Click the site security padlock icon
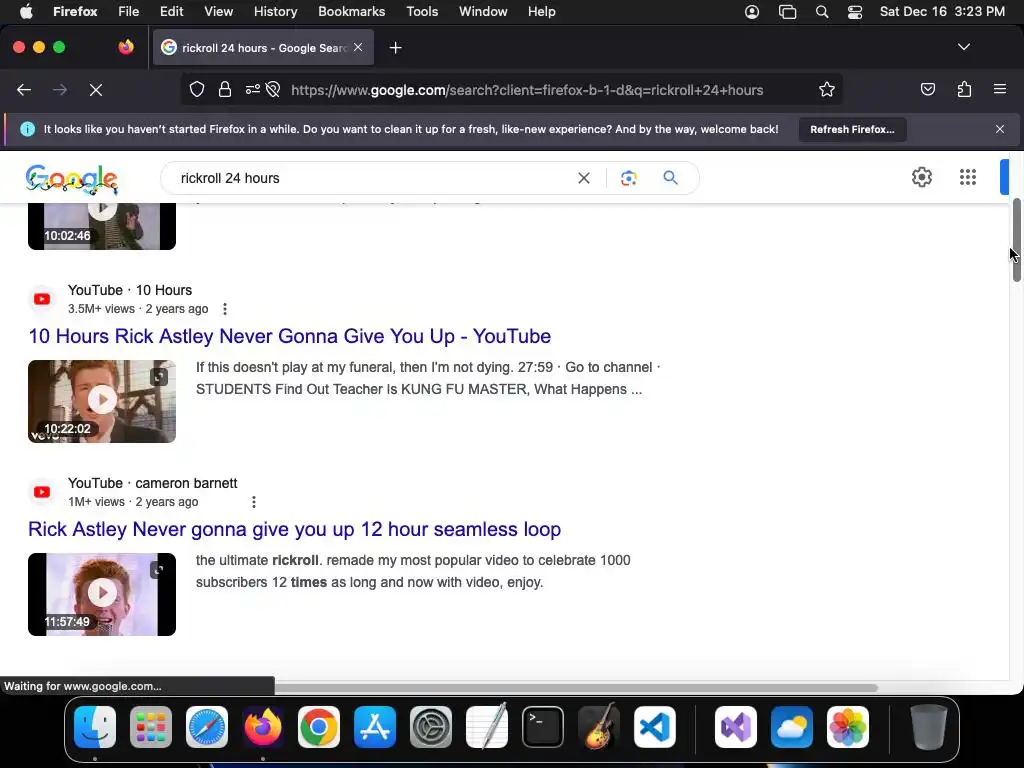 click(x=225, y=89)
